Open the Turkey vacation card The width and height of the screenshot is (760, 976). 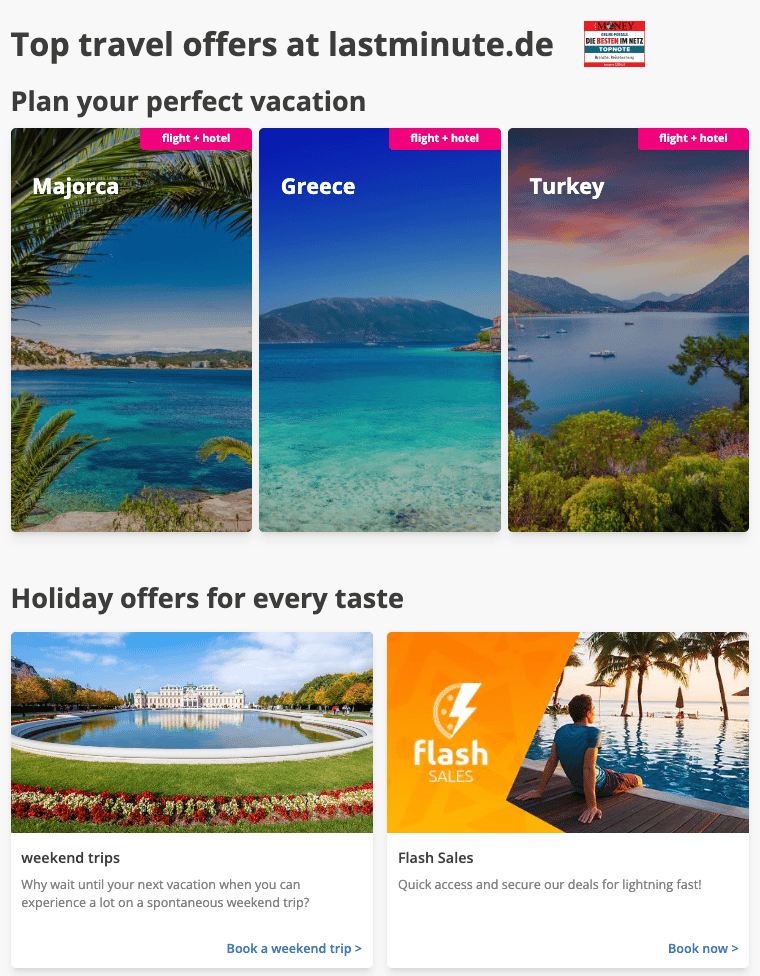(628, 330)
